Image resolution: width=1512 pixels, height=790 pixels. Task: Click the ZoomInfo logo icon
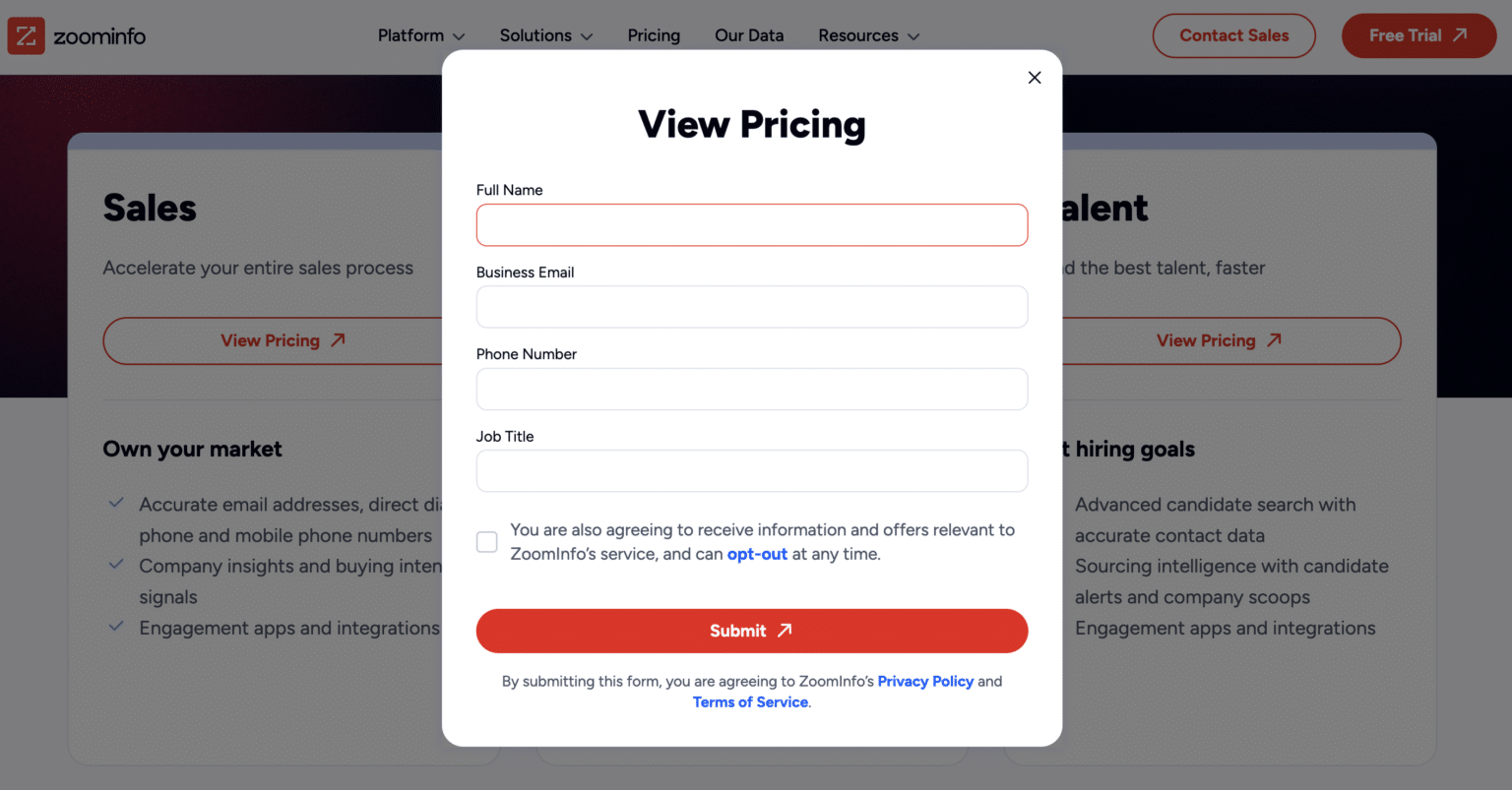[25, 35]
